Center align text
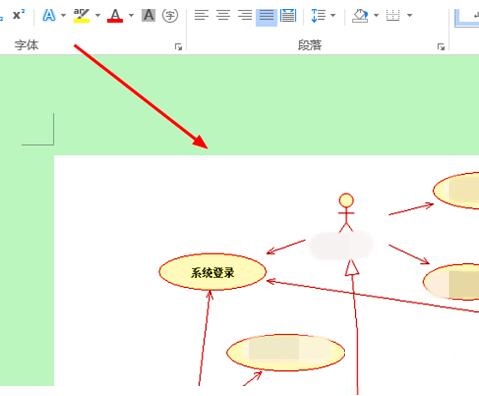 coord(223,15)
